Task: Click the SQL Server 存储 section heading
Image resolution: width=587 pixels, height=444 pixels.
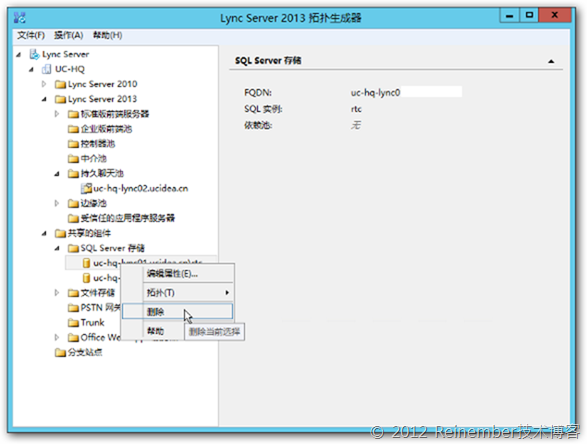Action: (268, 61)
